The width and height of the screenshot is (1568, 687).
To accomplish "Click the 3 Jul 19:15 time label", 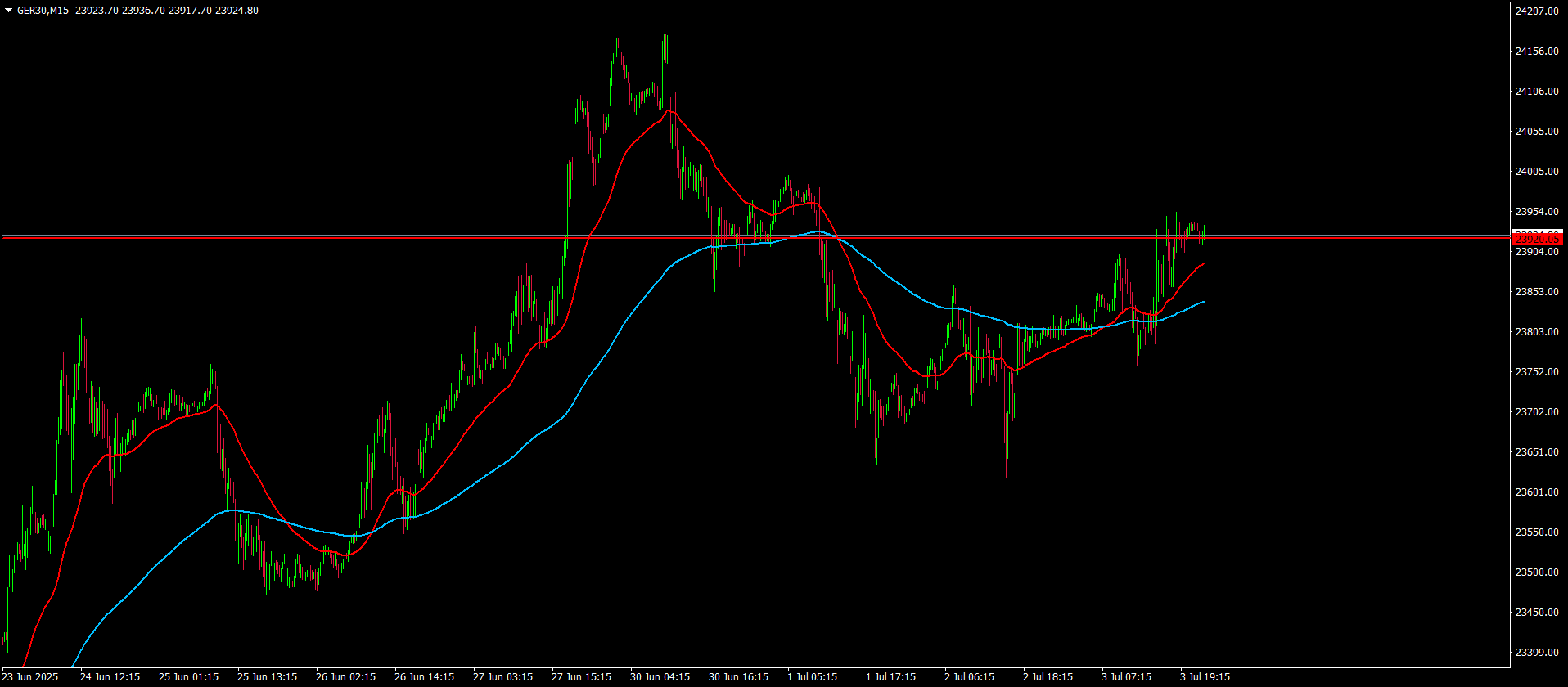I will 1205,677.
